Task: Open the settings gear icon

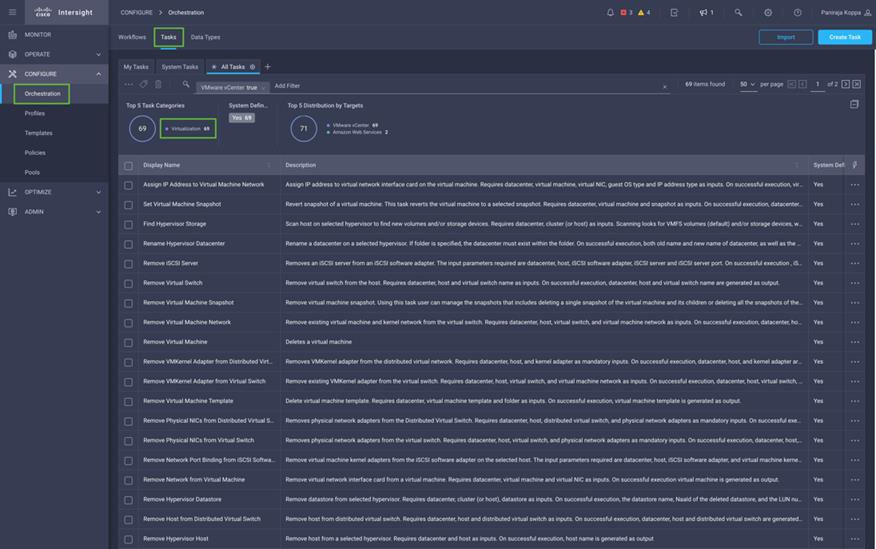Action: click(768, 12)
